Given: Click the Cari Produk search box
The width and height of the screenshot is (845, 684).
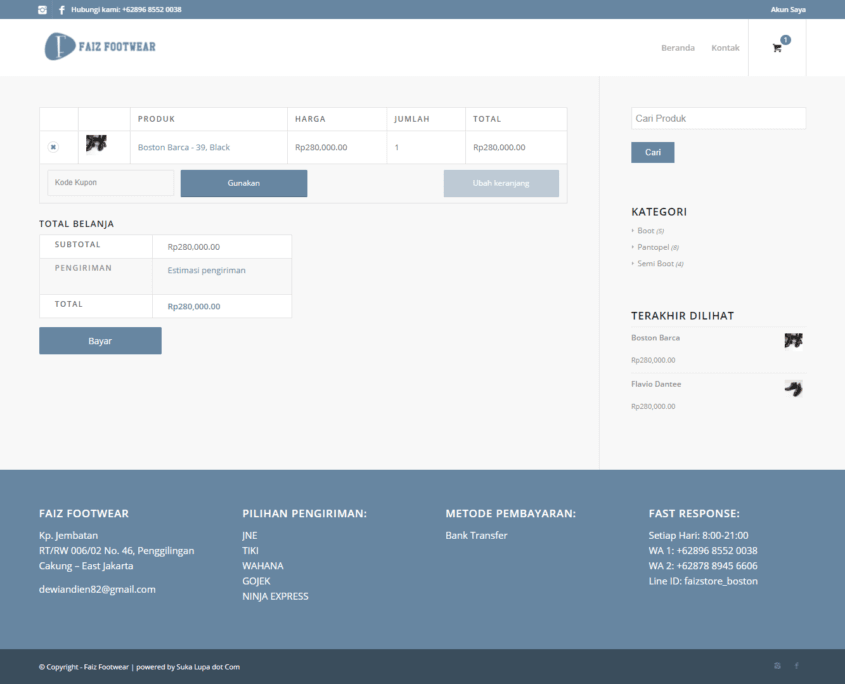Looking at the screenshot, I should tap(718, 118).
